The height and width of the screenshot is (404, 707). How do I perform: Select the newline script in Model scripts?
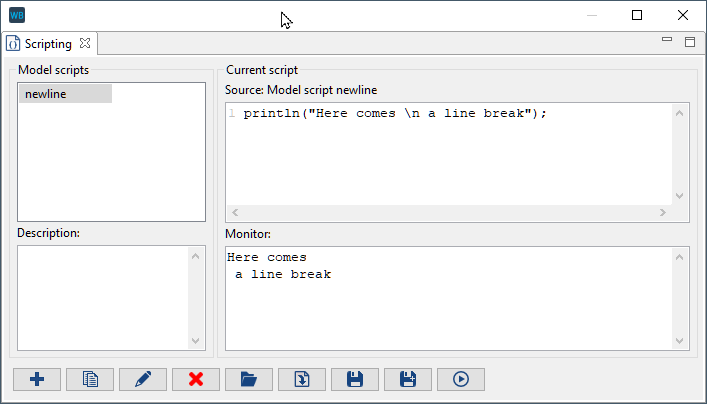pos(65,93)
